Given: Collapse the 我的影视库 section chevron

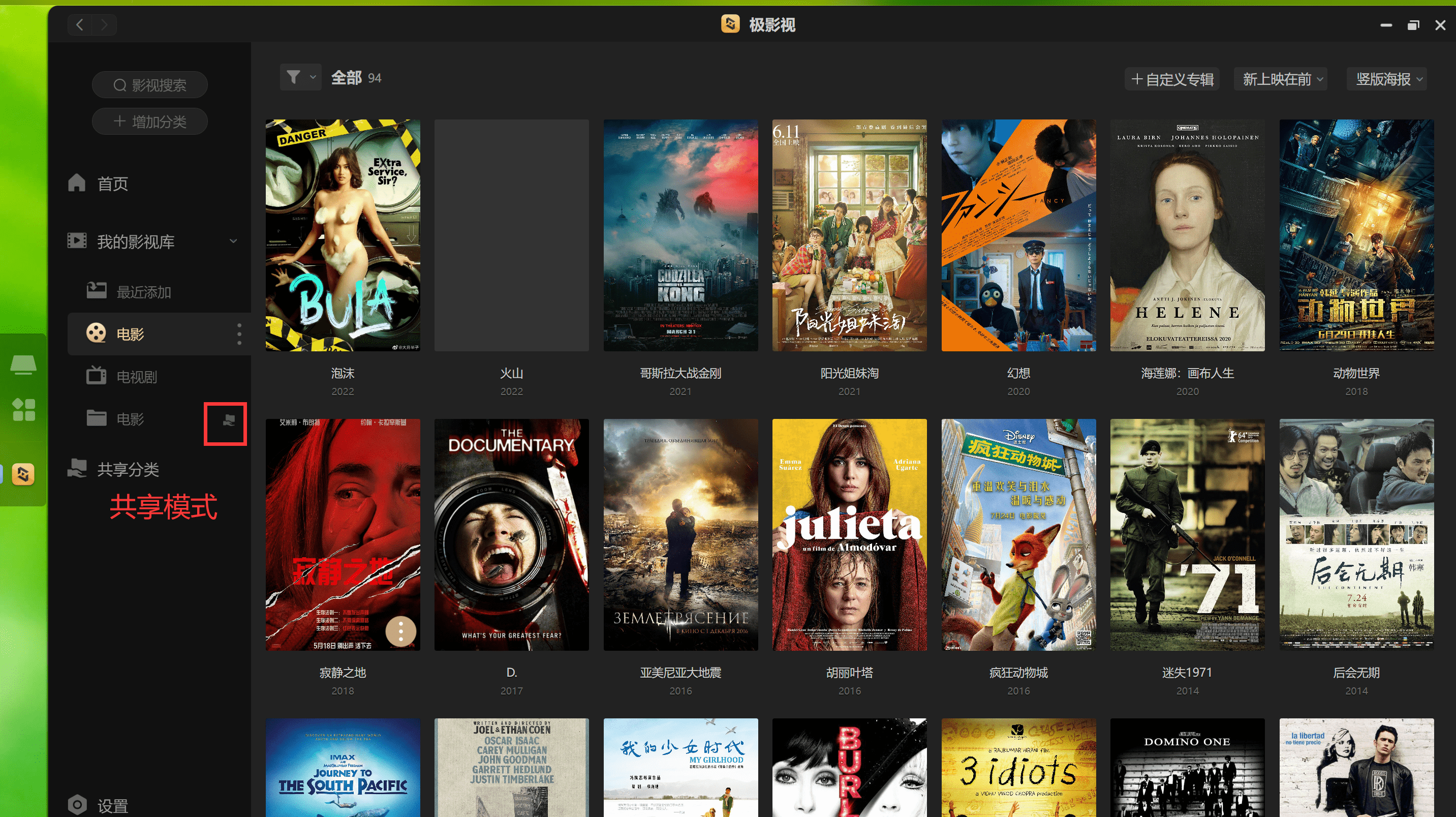Looking at the screenshot, I should (x=233, y=241).
